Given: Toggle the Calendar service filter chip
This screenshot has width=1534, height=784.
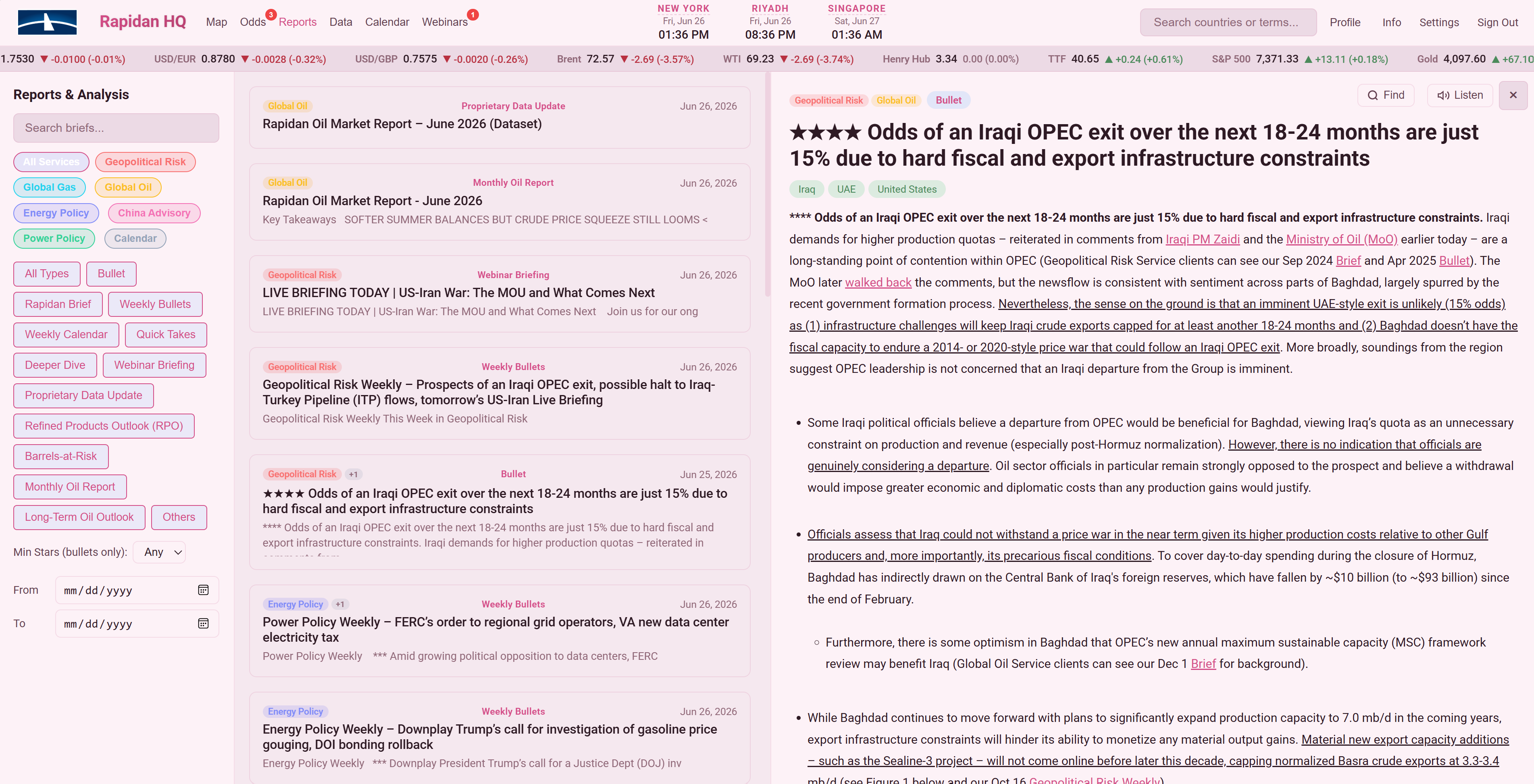Looking at the screenshot, I should tap(135, 239).
